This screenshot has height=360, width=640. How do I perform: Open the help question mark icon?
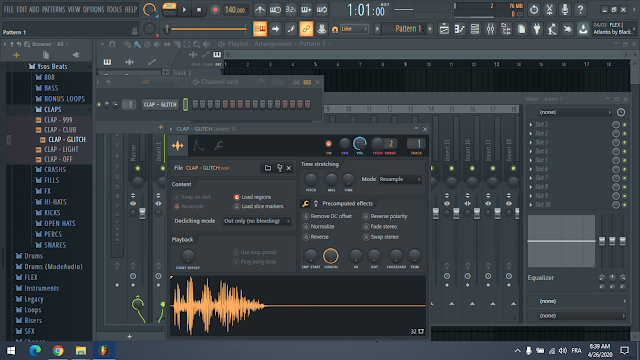click(580, 9)
